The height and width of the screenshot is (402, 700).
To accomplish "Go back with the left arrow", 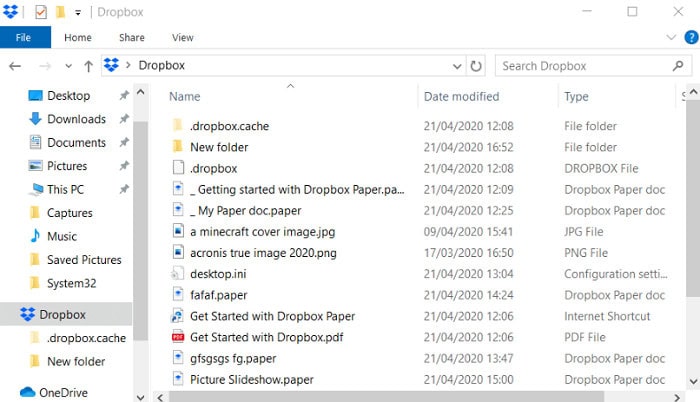I will tap(15, 66).
